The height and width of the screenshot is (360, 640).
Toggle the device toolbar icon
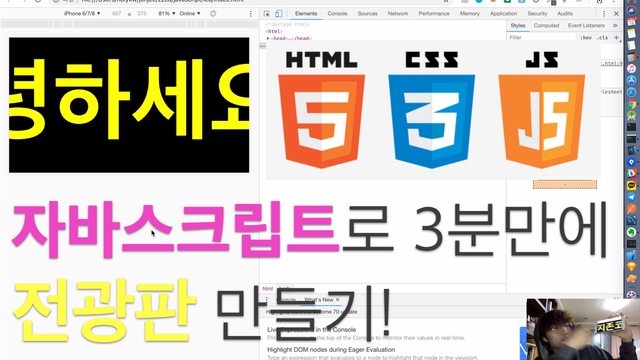click(278, 13)
